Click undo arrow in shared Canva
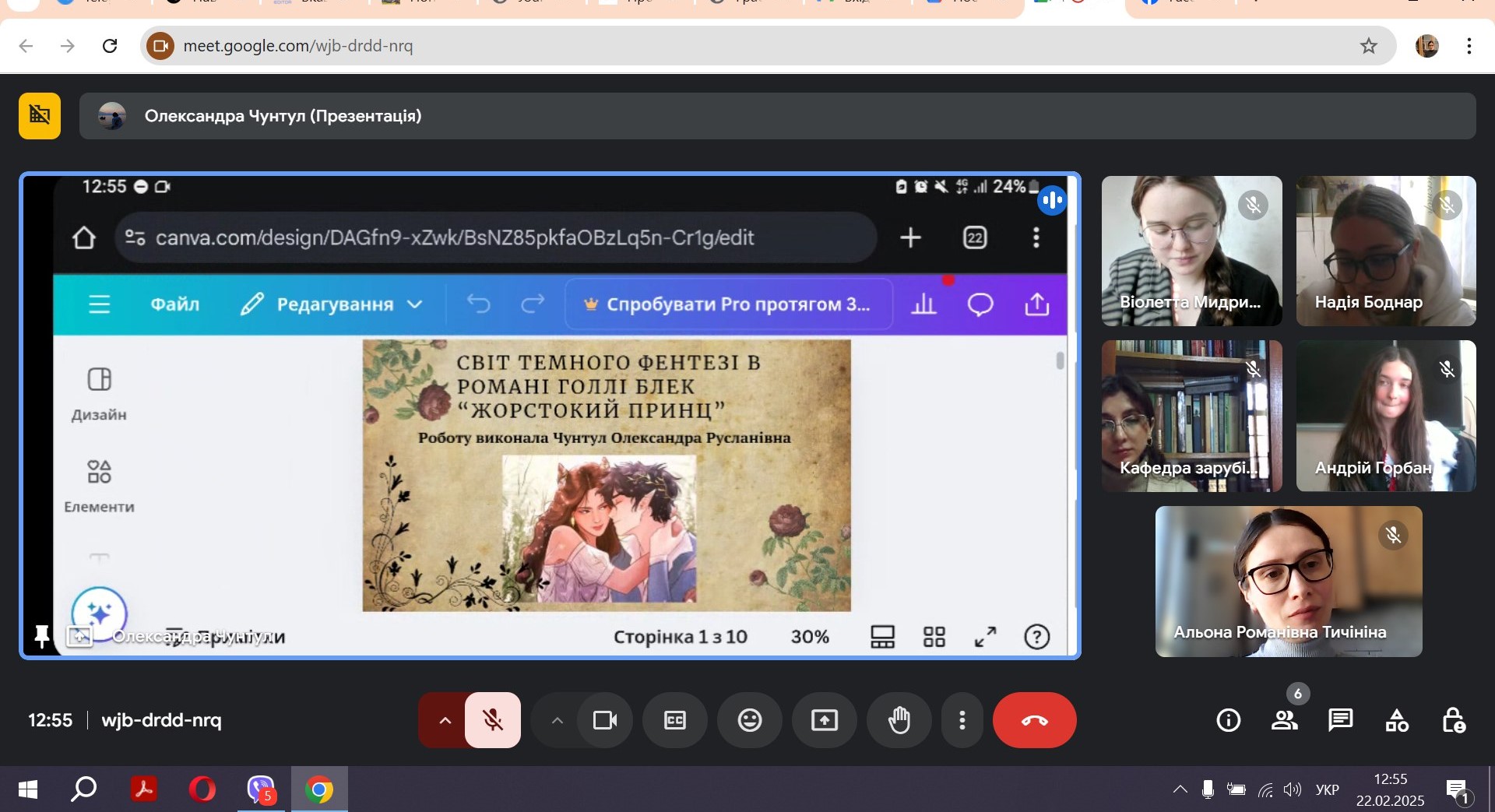The image size is (1495, 812). [479, 304]
